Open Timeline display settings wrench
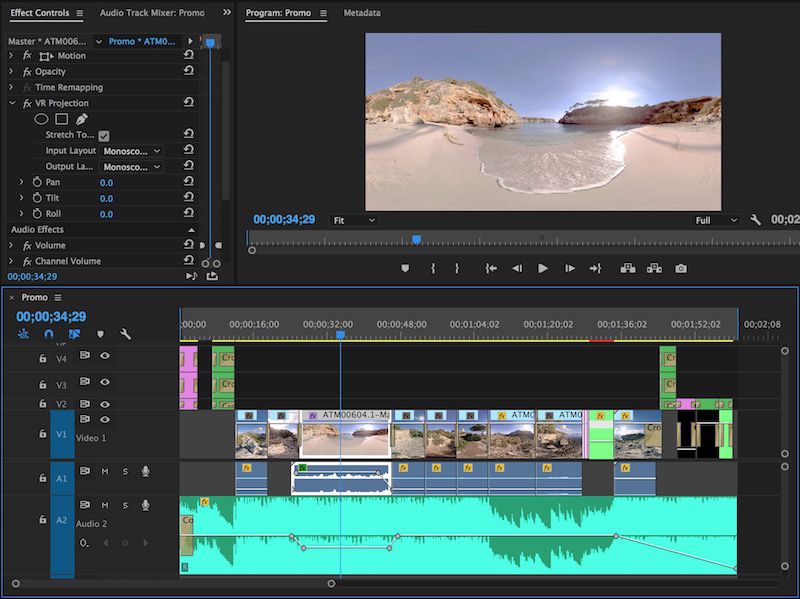The height and width of the screenshot is (599, 800). tap(126, 334)
